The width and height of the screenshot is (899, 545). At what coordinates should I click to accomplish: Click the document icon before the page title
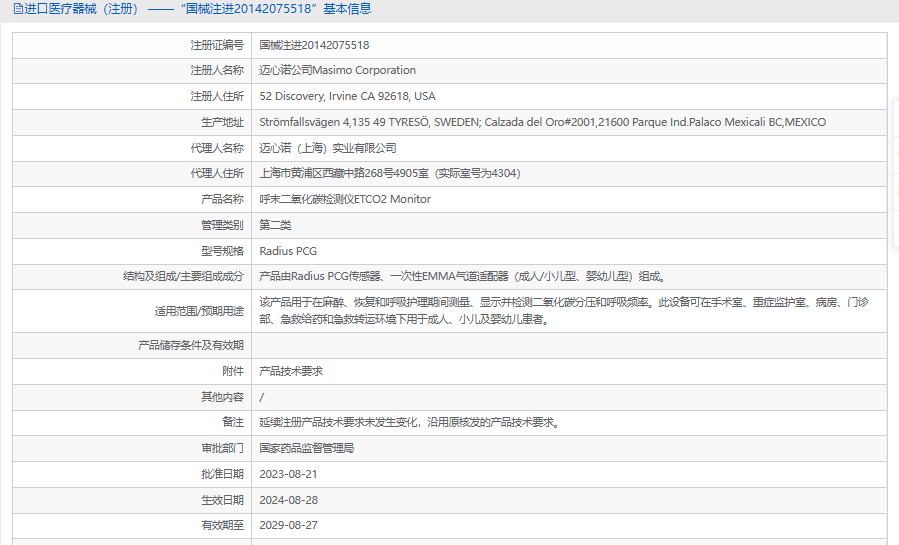[18, 9]
